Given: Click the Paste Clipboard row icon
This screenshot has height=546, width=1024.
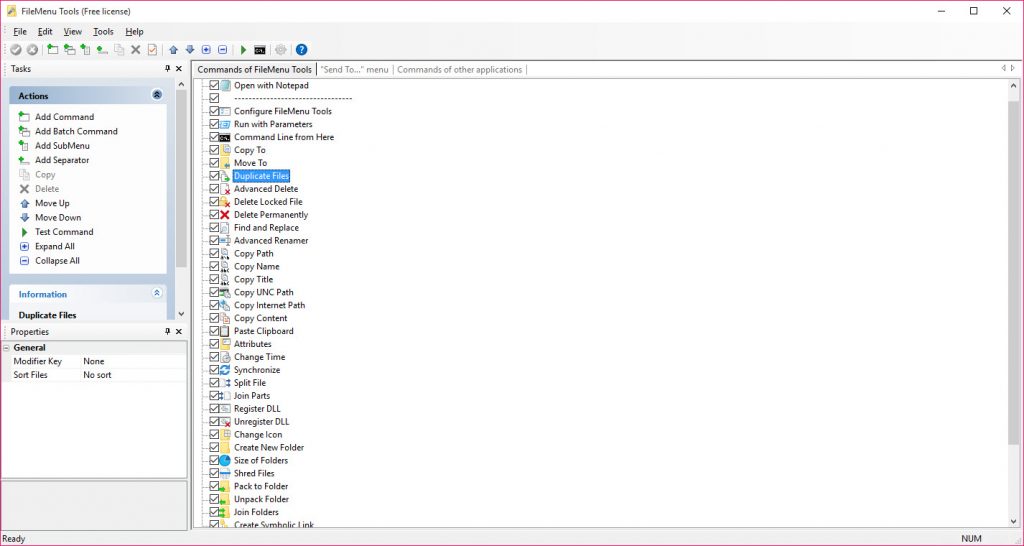Looking at the screenshot, I should (x=225, y=331).
